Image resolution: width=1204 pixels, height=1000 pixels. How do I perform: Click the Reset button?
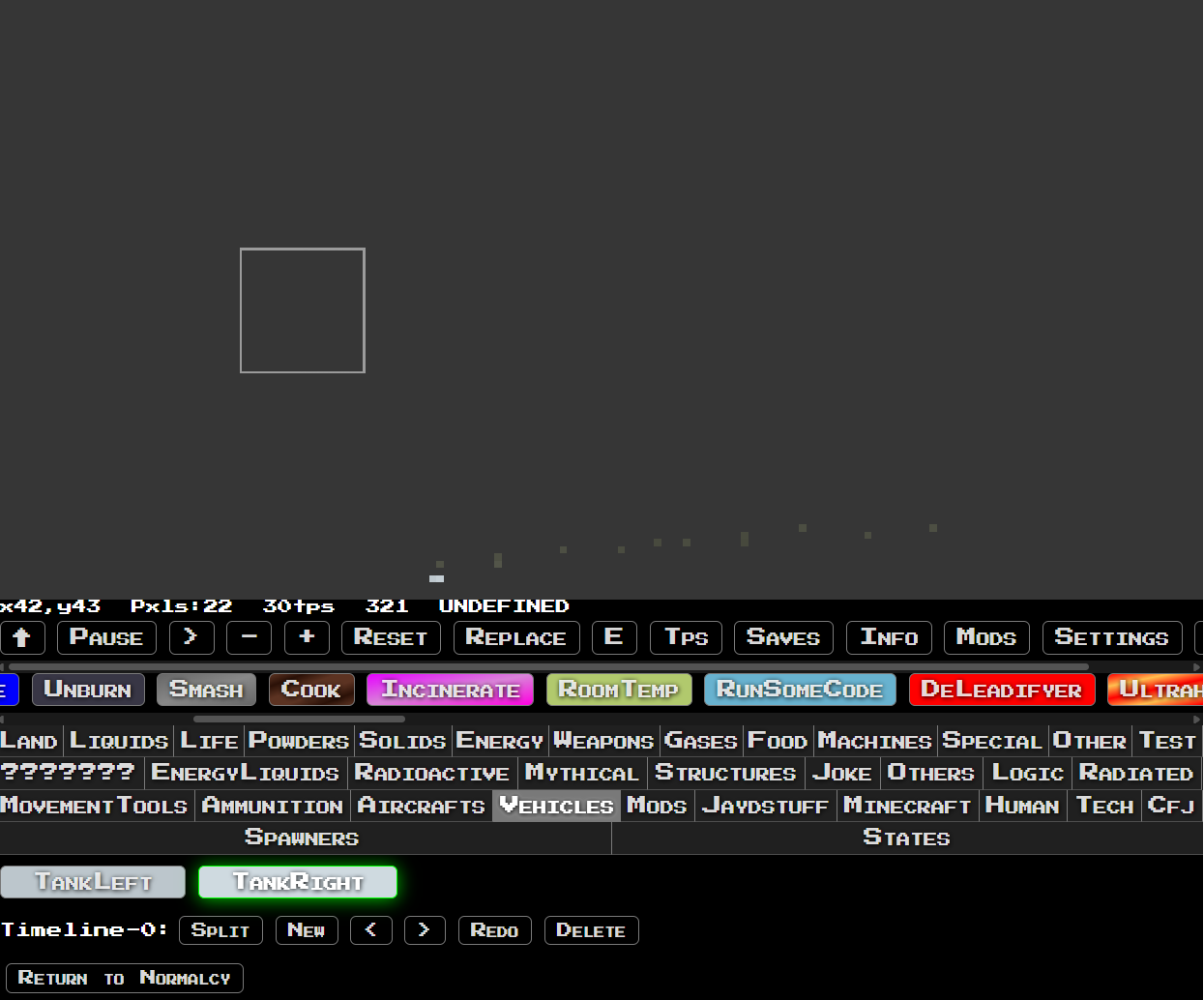tap(391, 637)
